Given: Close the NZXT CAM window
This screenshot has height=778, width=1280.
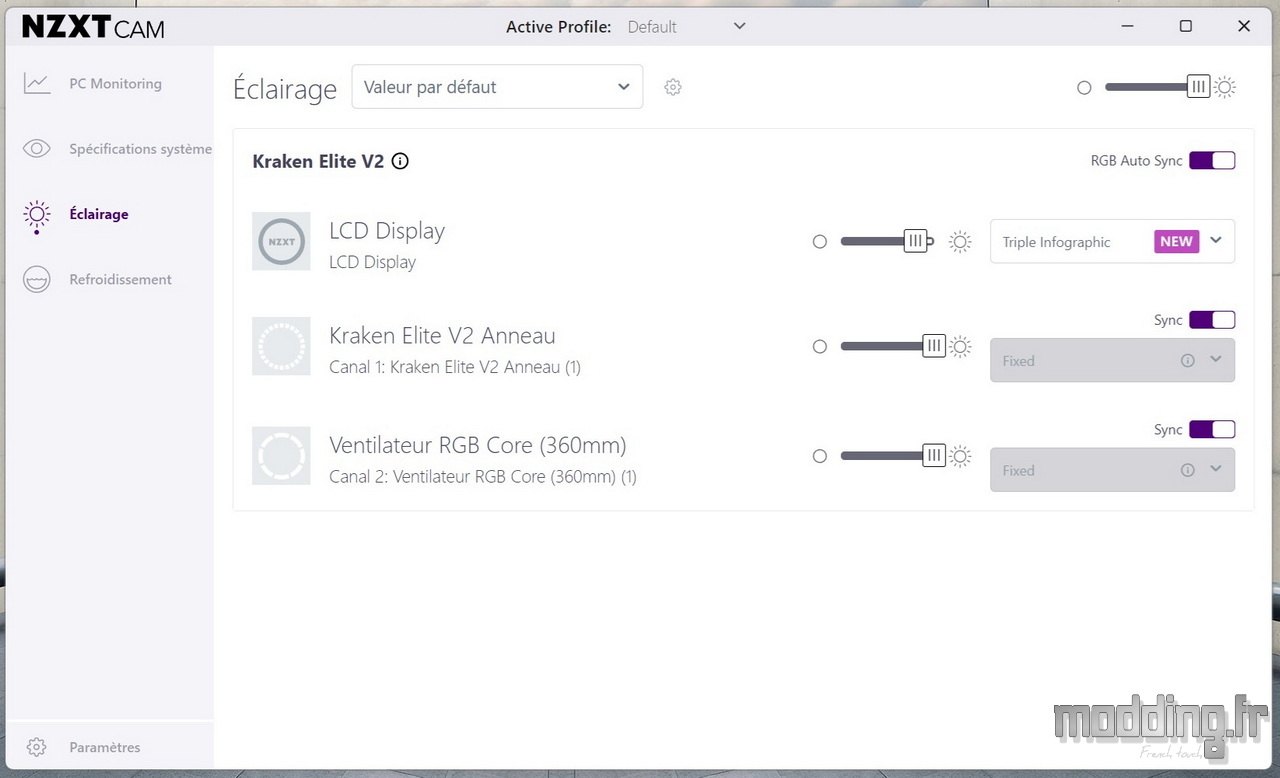Looking at the screenshot, I should coord(1244,27).
